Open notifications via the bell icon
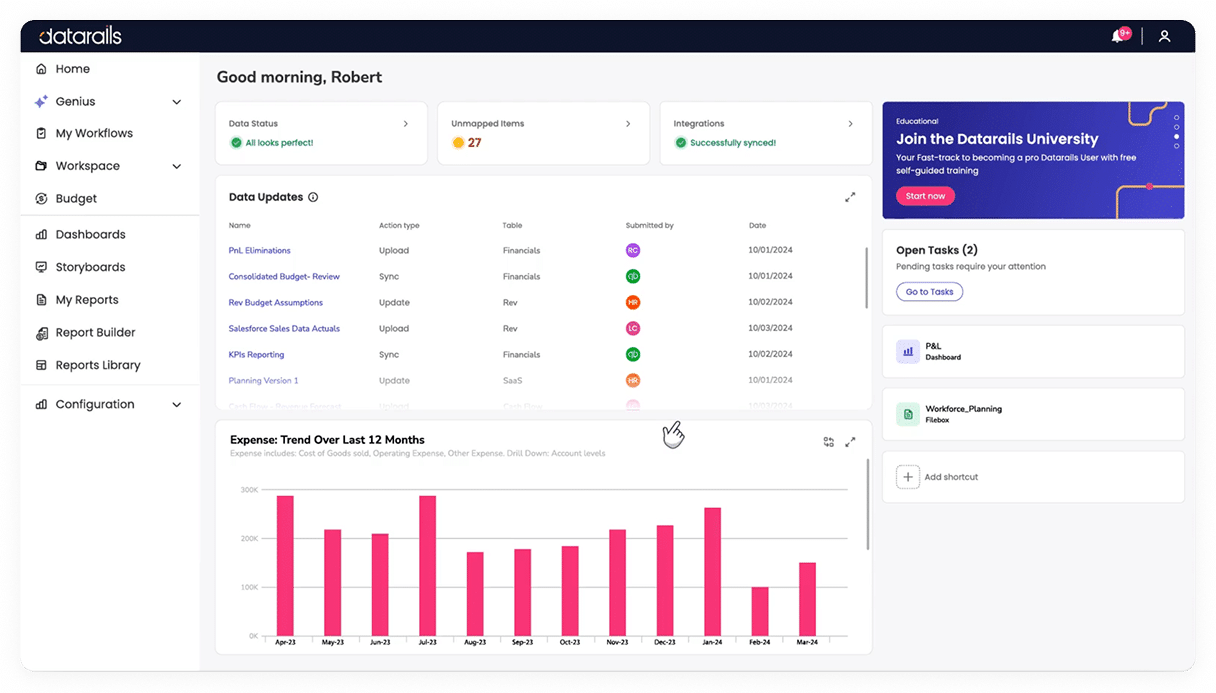This screenshot has width=1216, height=693. tap(1117, 35)
